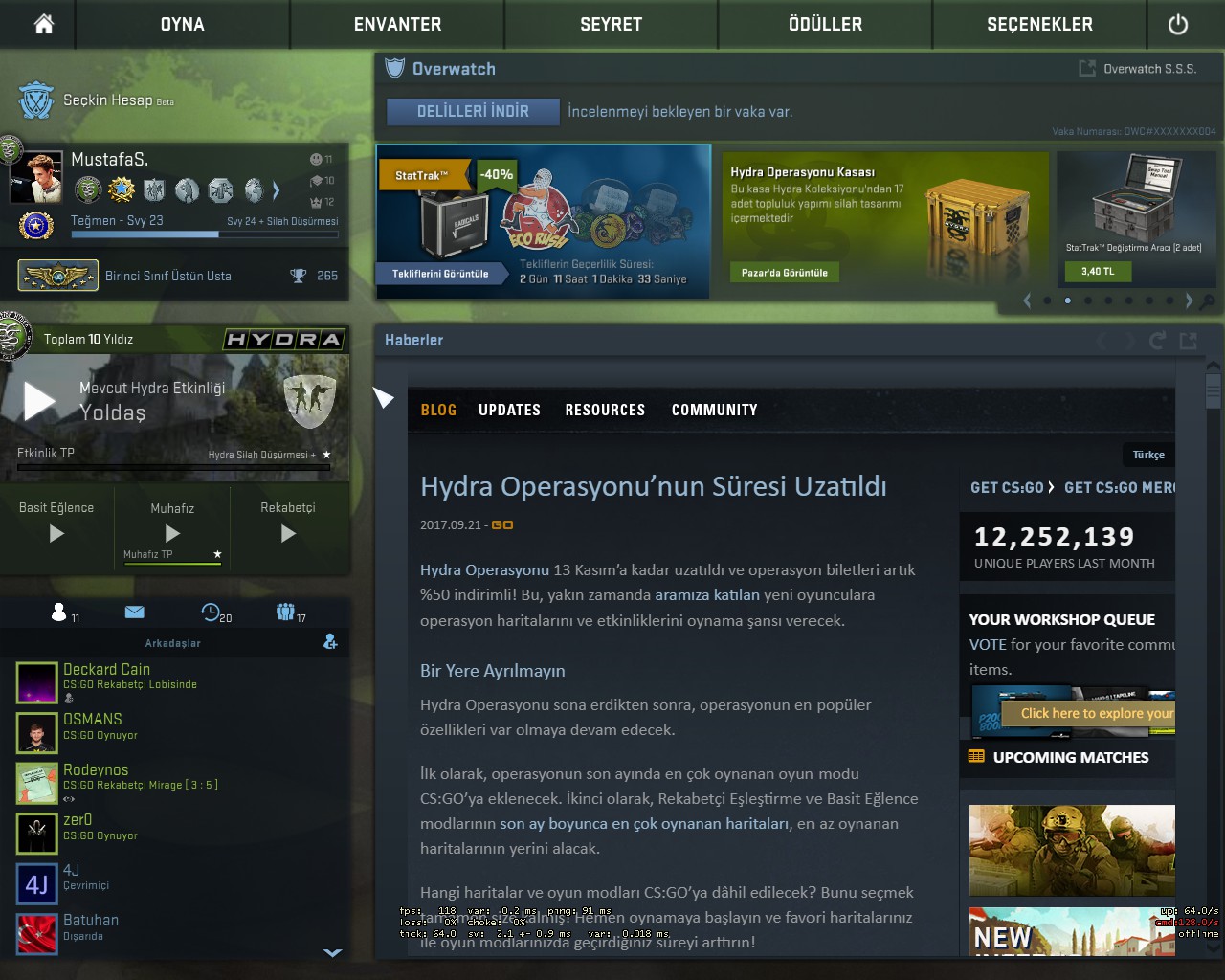Switch to the RESOURCES tab
Image resolution: width=1225 pixels, height=980 pixels.
[x=605, y=410]
